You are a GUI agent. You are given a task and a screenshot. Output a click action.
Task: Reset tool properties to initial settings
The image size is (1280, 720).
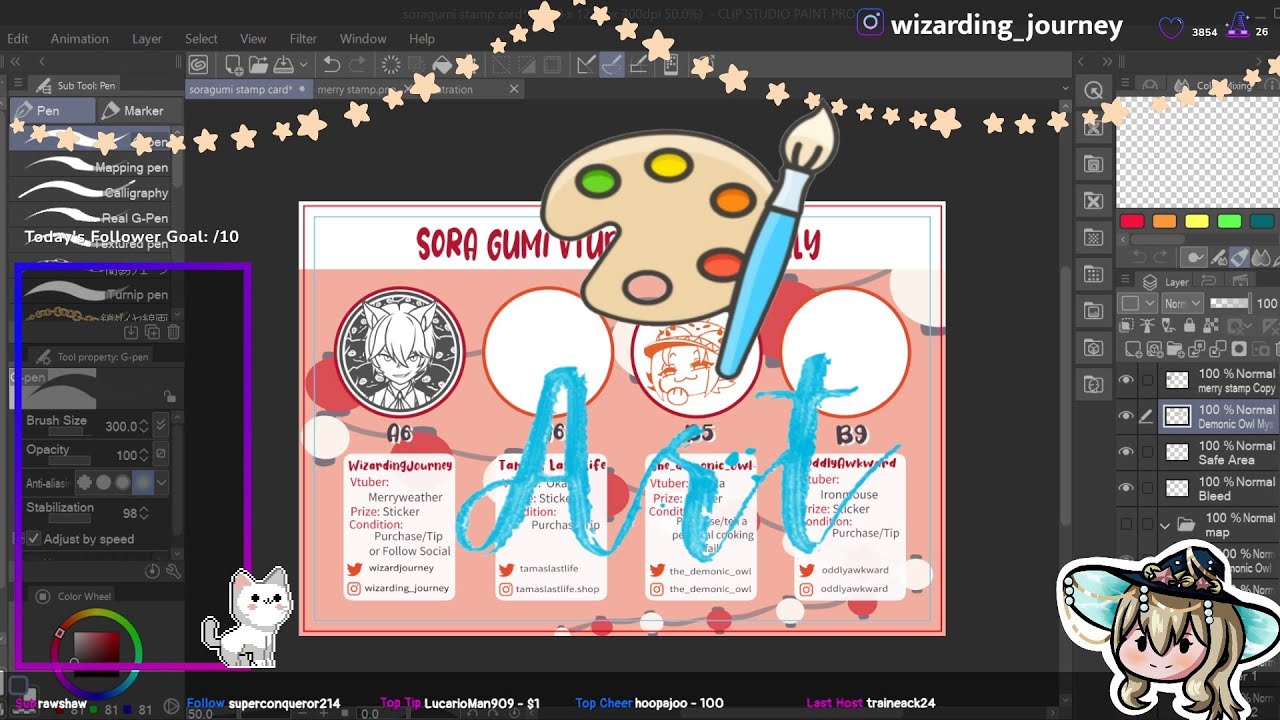[152, 571]
